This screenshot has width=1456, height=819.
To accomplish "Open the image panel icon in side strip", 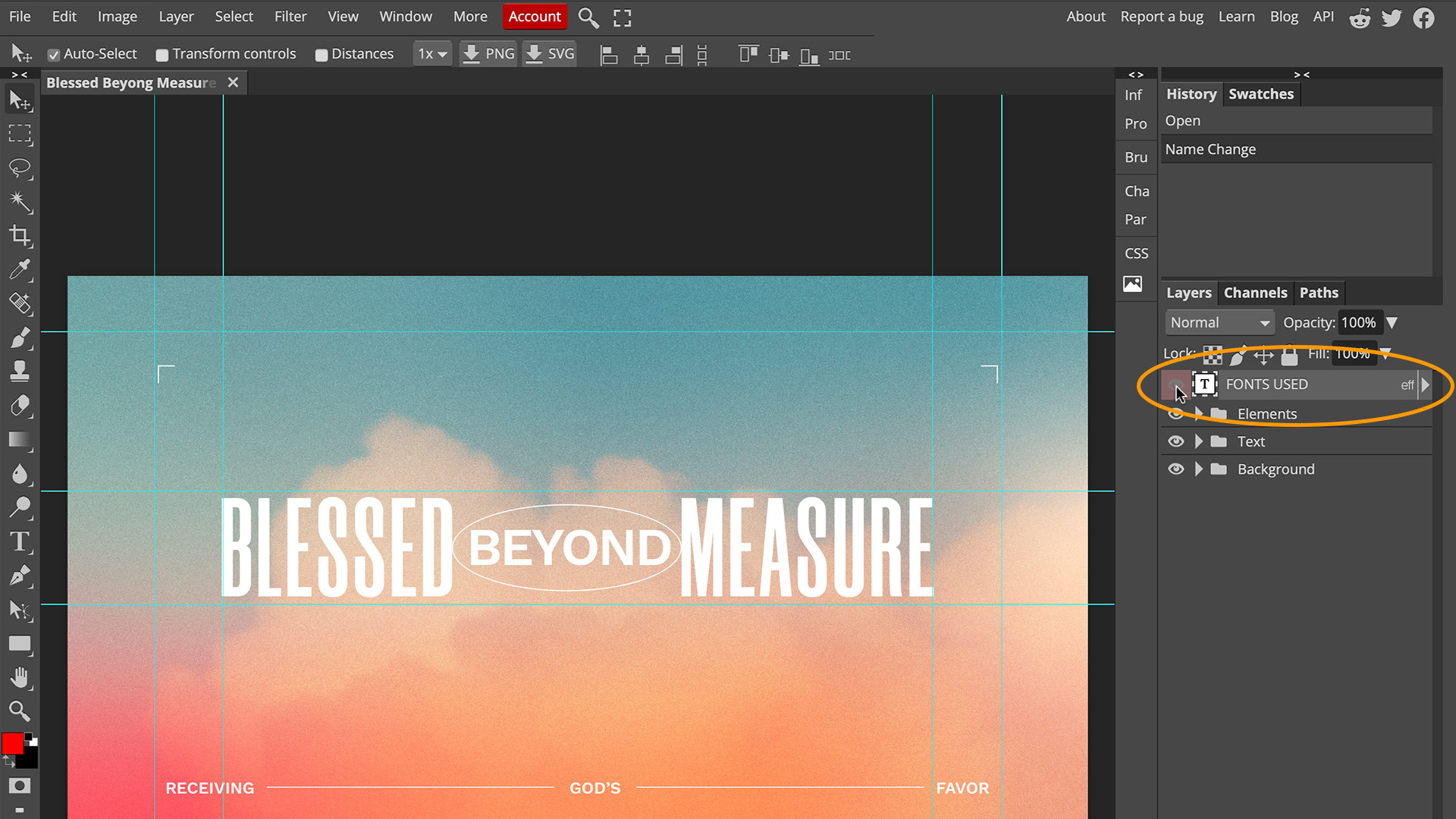I will pos(1133,284).
